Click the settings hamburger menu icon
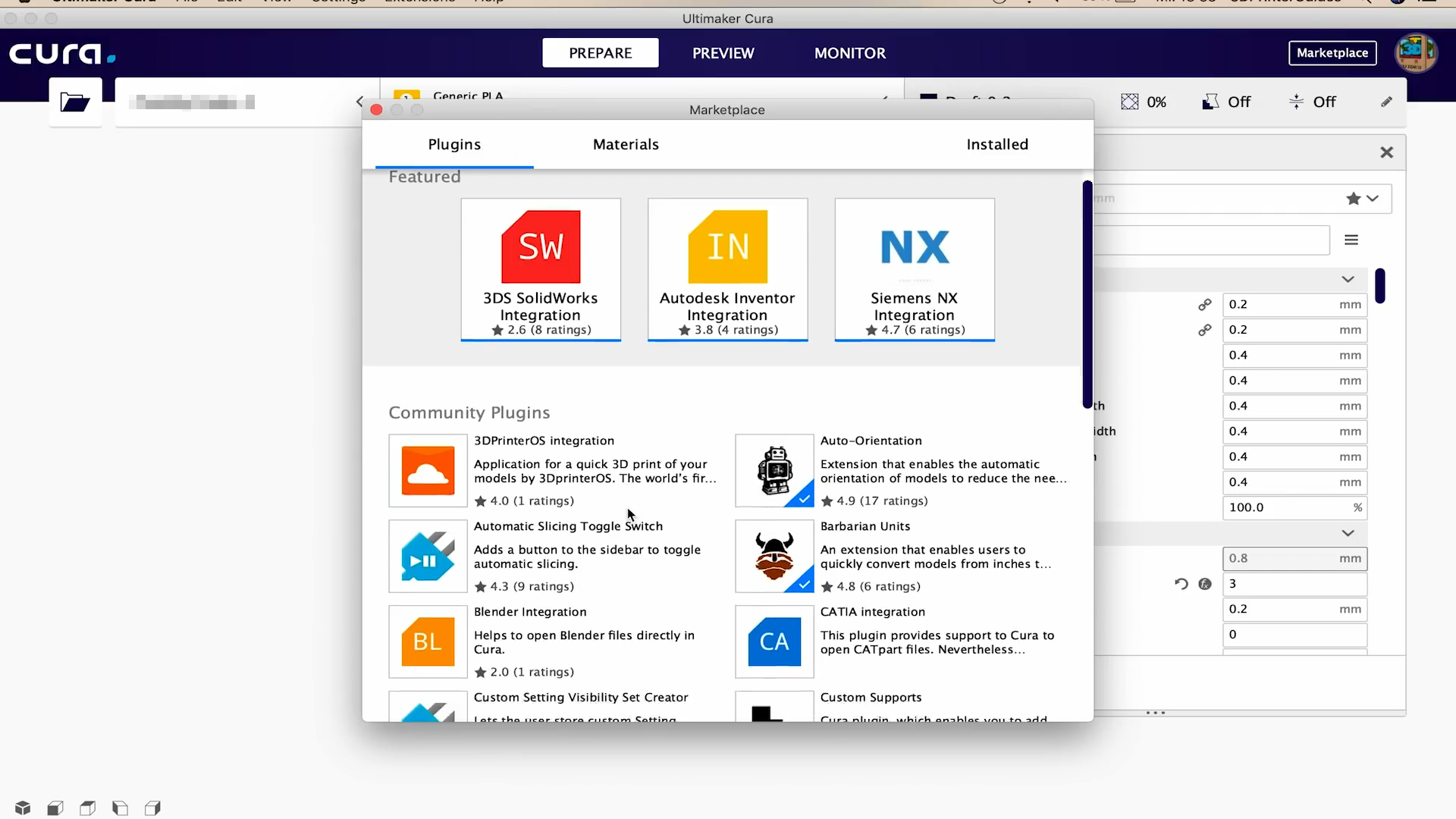The height and width of the screenshot is (819, 1456). coord(1351,240)
